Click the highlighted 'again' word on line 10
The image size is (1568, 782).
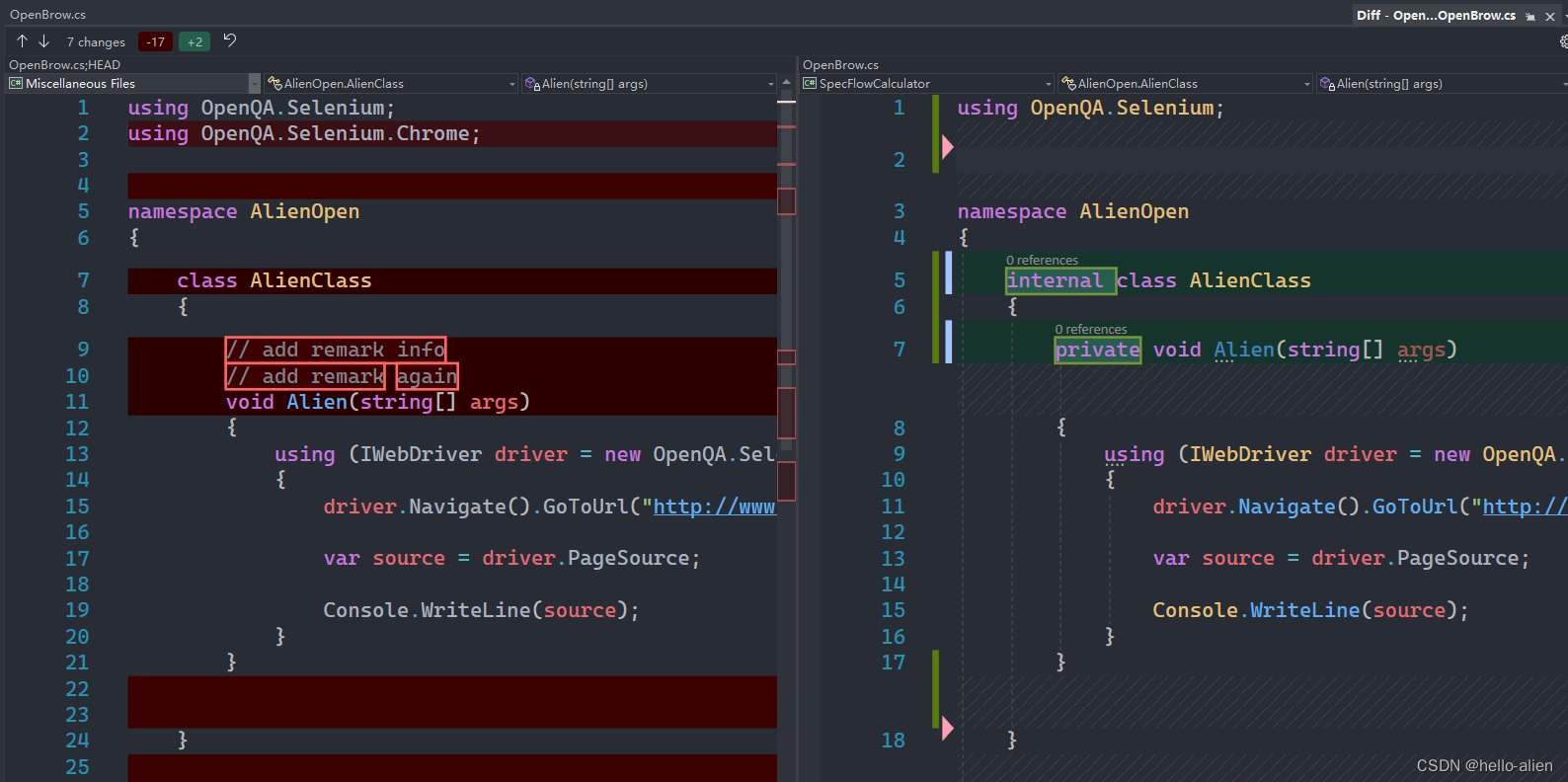tap(427, 376)
